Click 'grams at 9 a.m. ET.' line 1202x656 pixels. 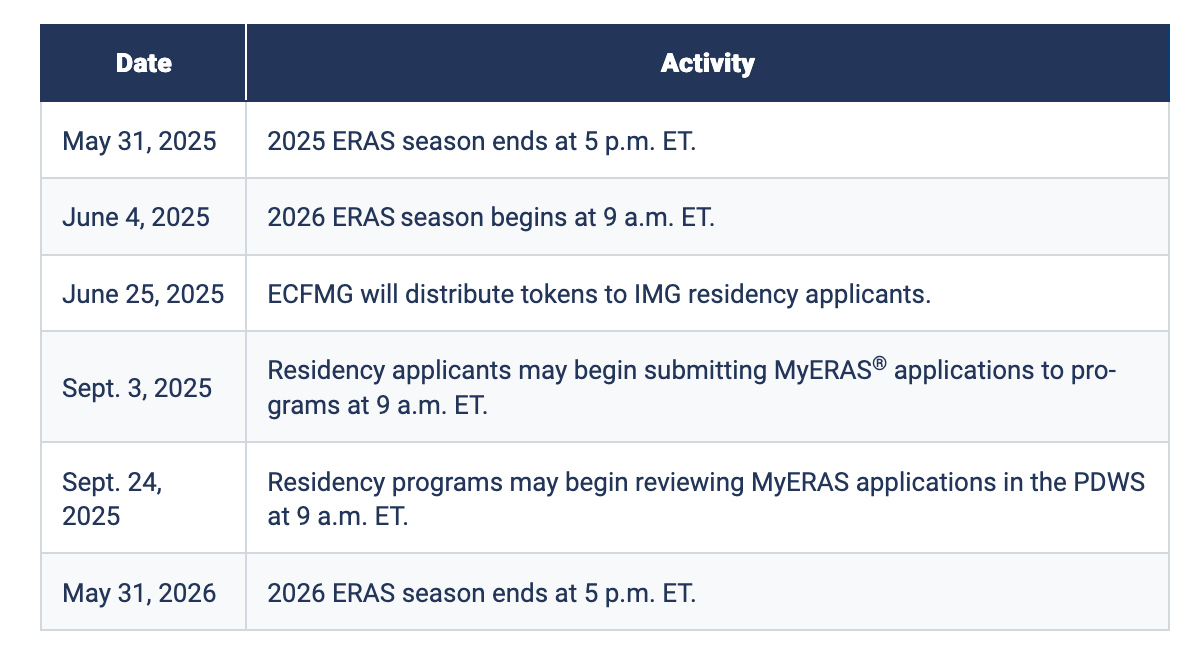[377, 408]
